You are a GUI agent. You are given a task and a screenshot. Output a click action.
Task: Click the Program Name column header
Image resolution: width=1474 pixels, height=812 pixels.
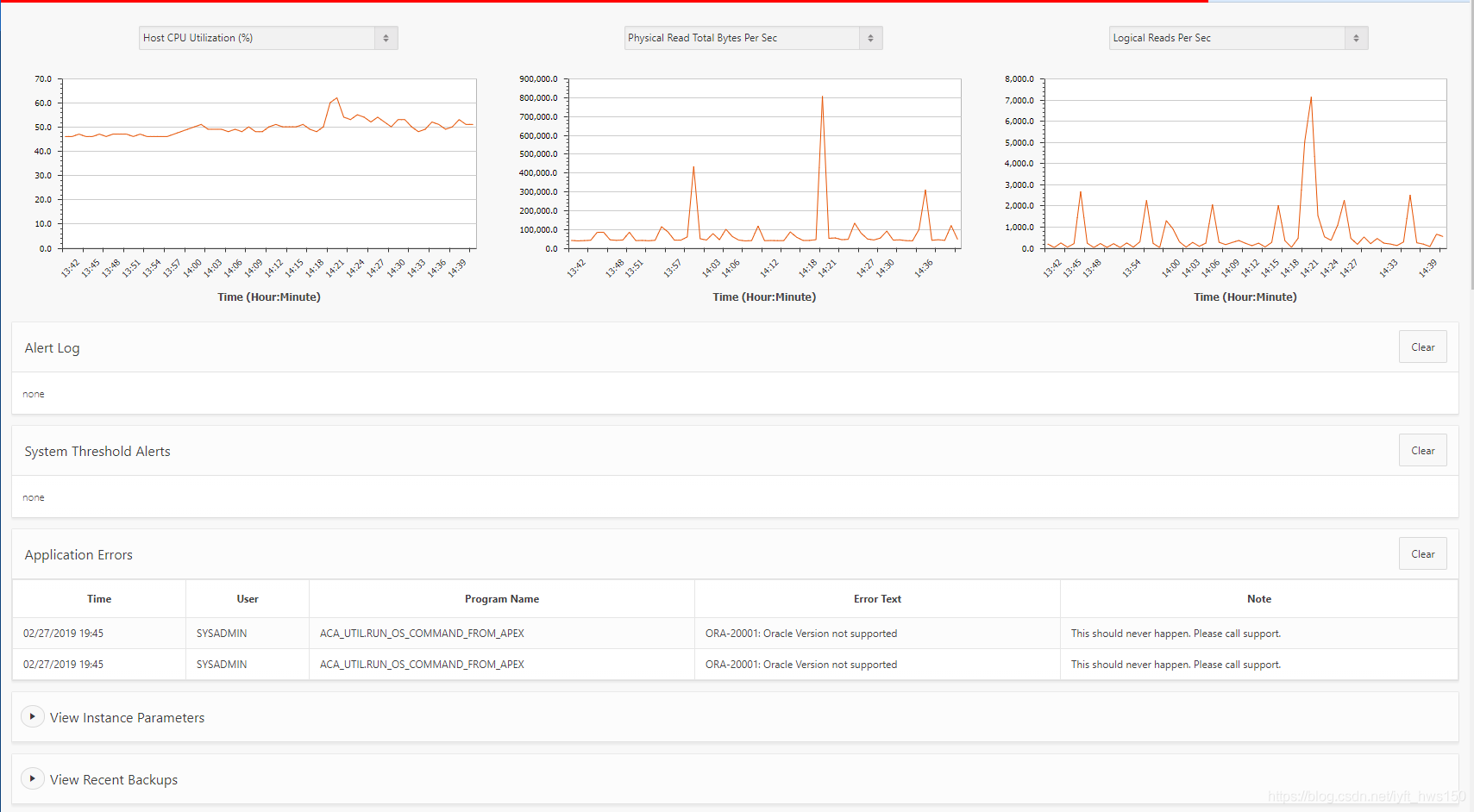pos(502,599)
